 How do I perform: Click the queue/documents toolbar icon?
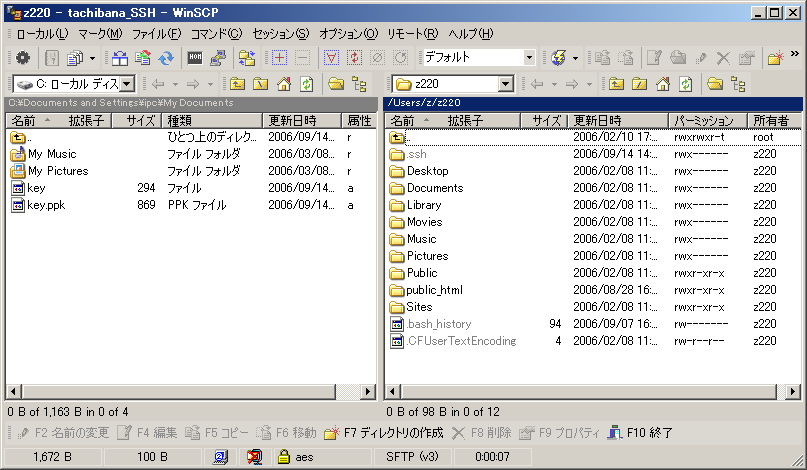pos(75,58)
